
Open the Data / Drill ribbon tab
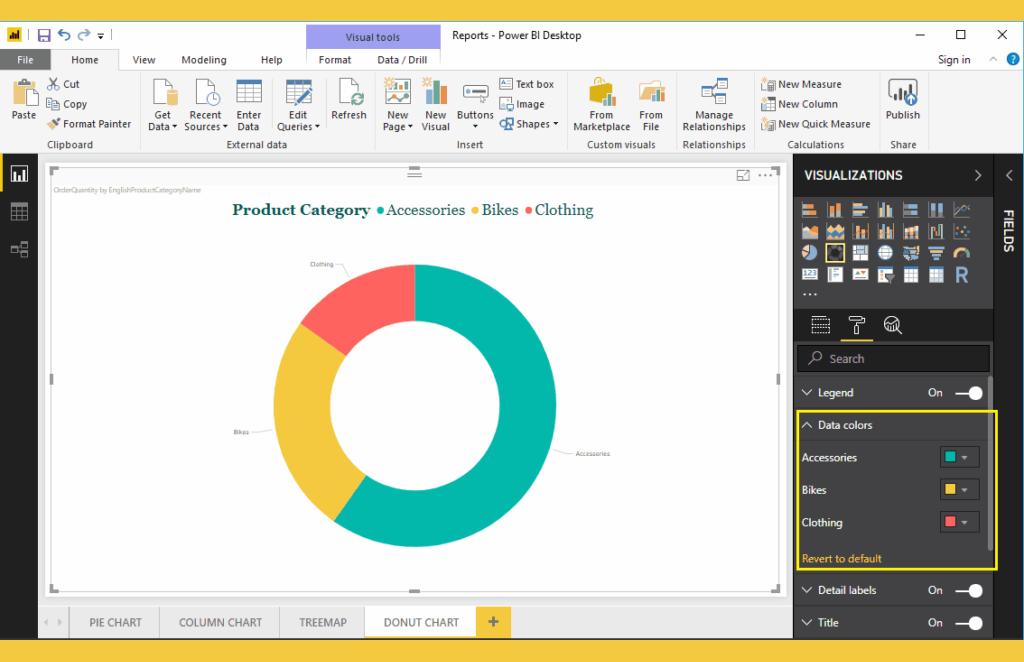click(402, 59)
